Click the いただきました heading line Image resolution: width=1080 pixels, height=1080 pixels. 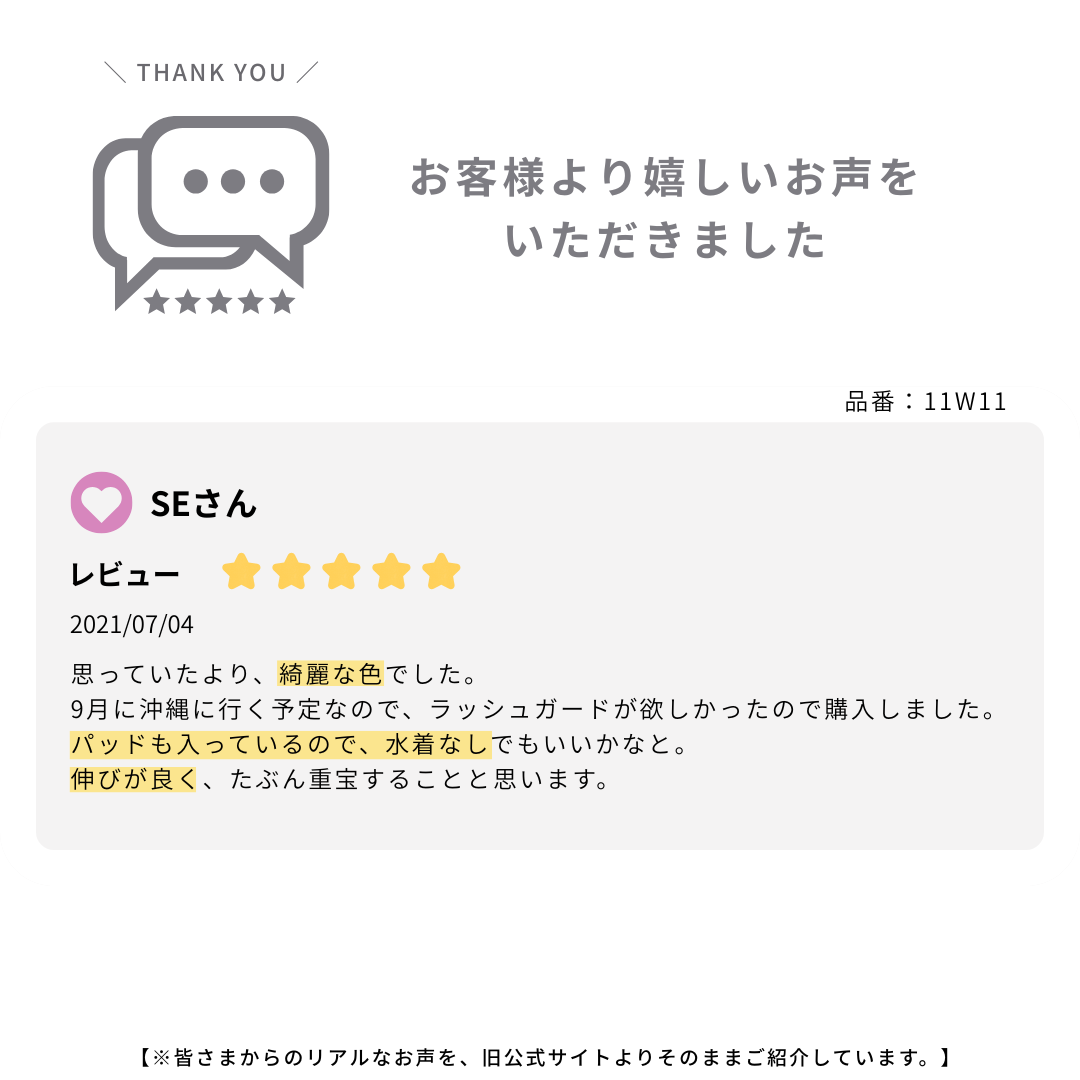666,241
